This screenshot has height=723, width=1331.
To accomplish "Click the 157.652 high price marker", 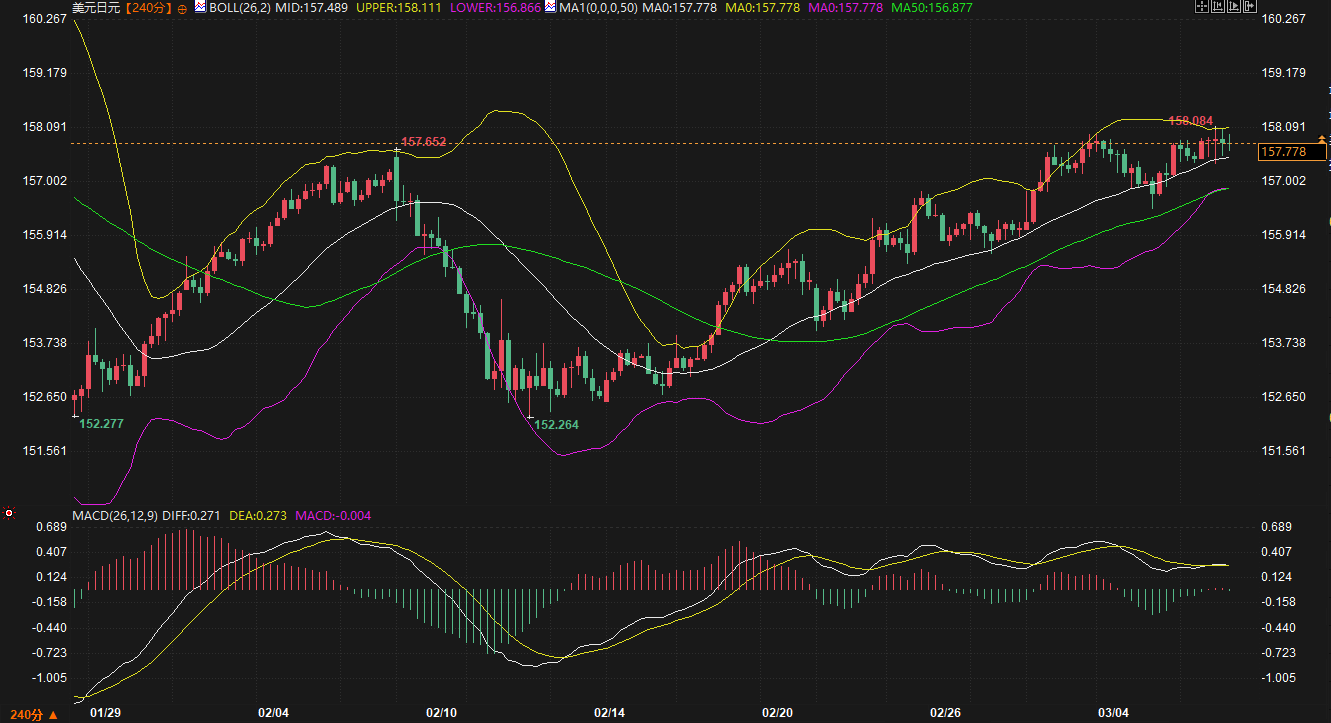I will pyautogui.click(x=422, y=142).
